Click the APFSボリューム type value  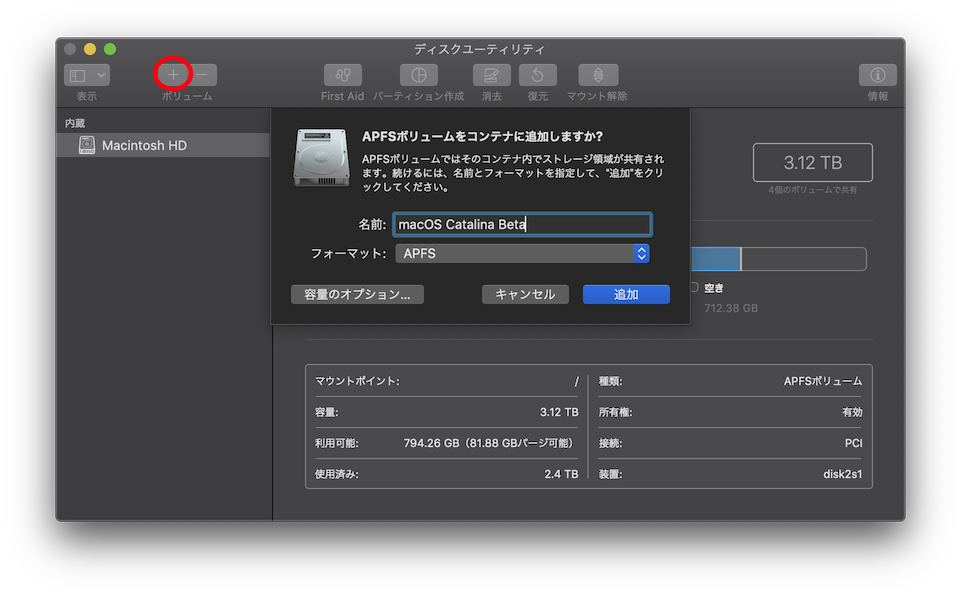823,381
